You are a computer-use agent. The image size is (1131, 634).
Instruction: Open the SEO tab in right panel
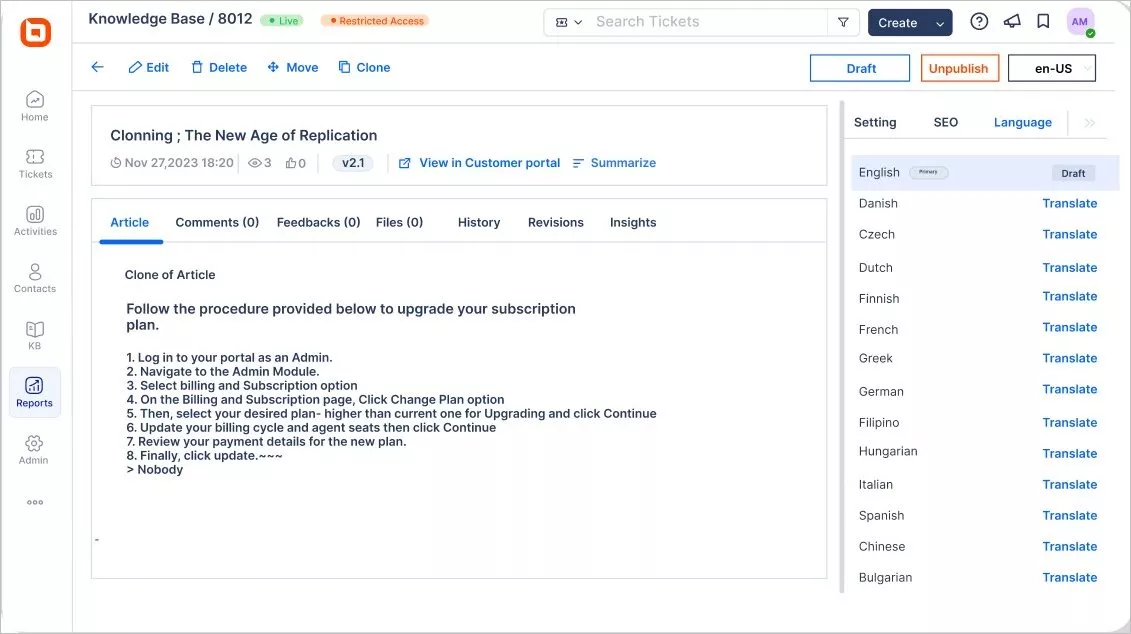(945, 121)
